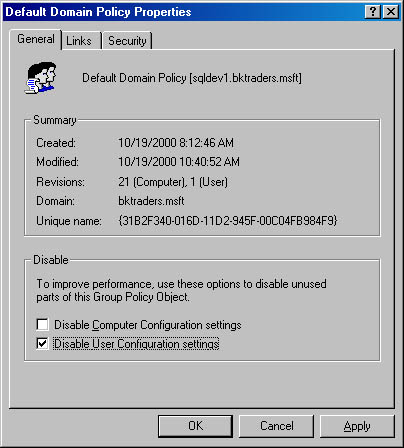Screen dimensions: 404x448
Task: Switch to the Links tab
Action: click(79, 41)
